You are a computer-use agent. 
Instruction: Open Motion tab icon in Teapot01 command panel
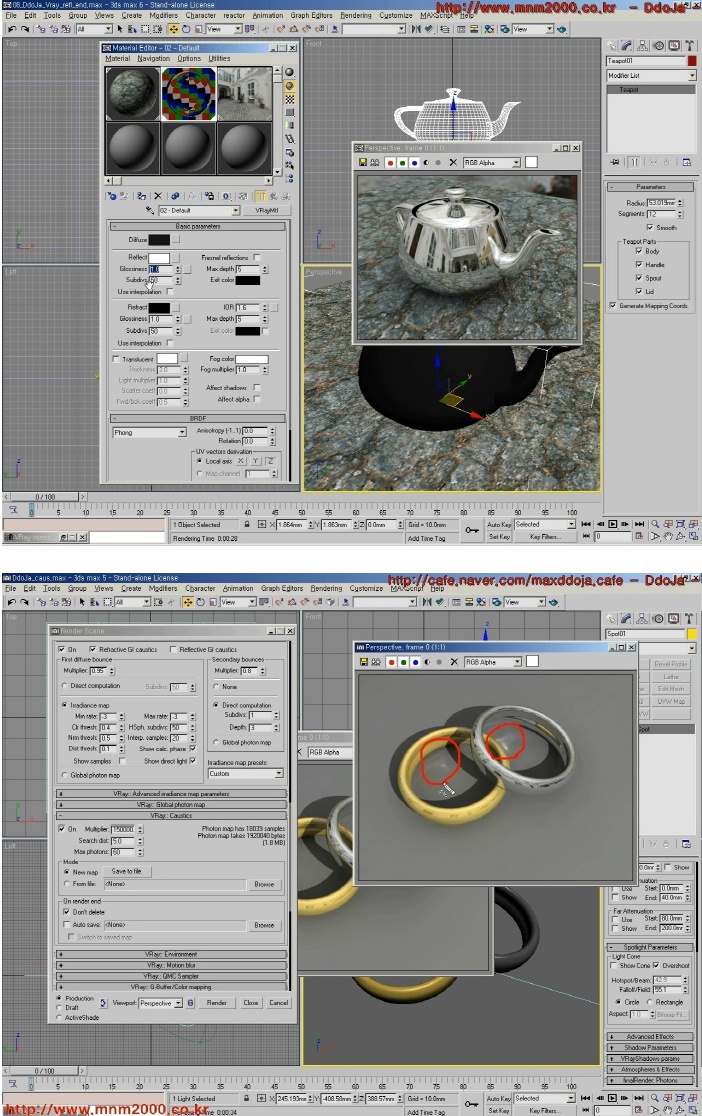point(658,46)
